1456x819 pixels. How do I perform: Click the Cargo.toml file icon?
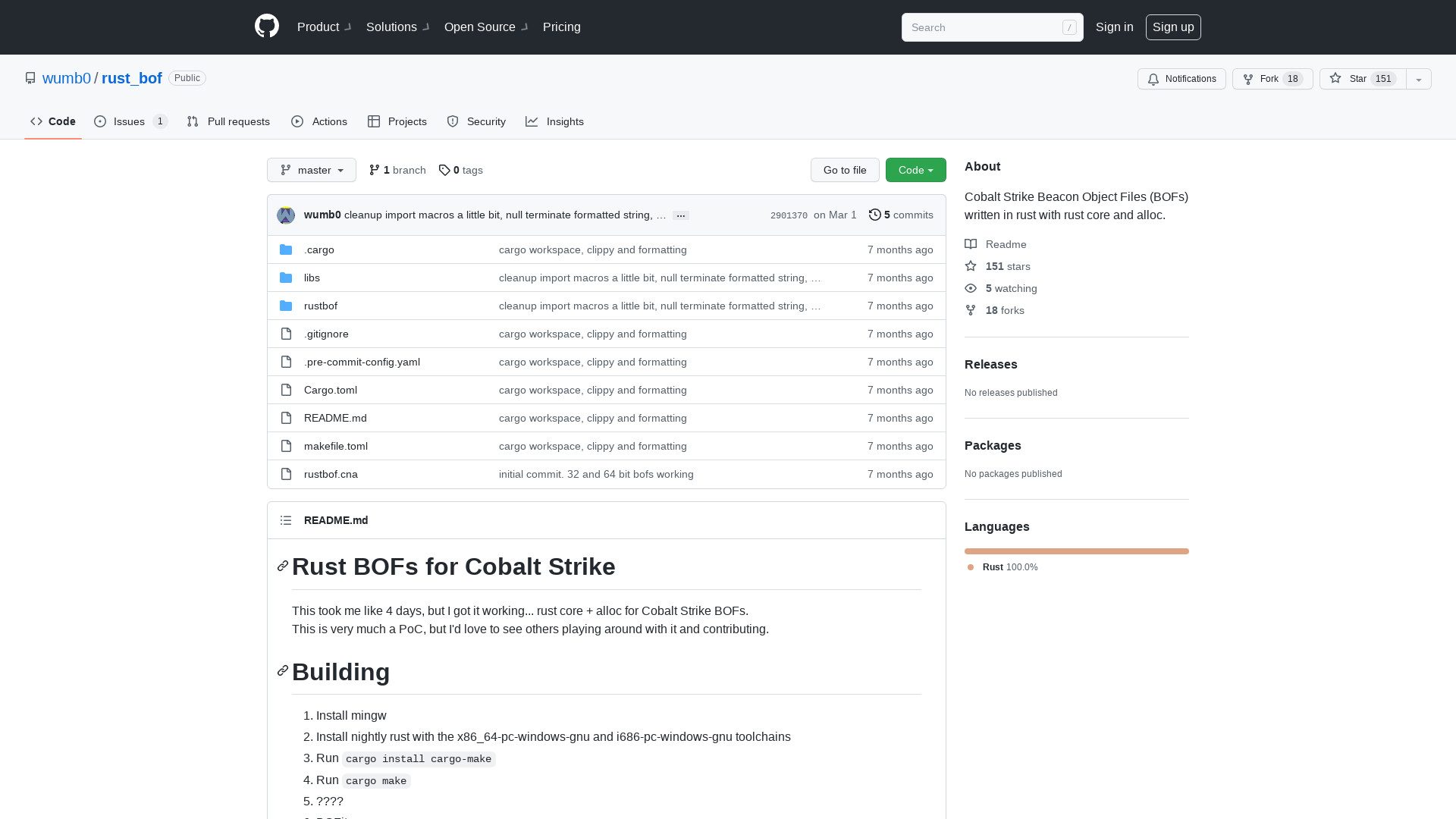(286, 390)
